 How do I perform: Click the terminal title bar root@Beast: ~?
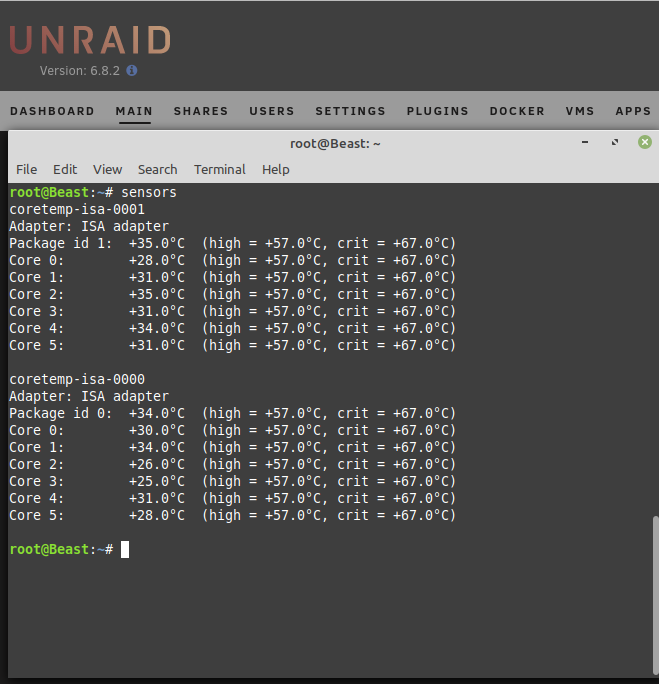335,144
